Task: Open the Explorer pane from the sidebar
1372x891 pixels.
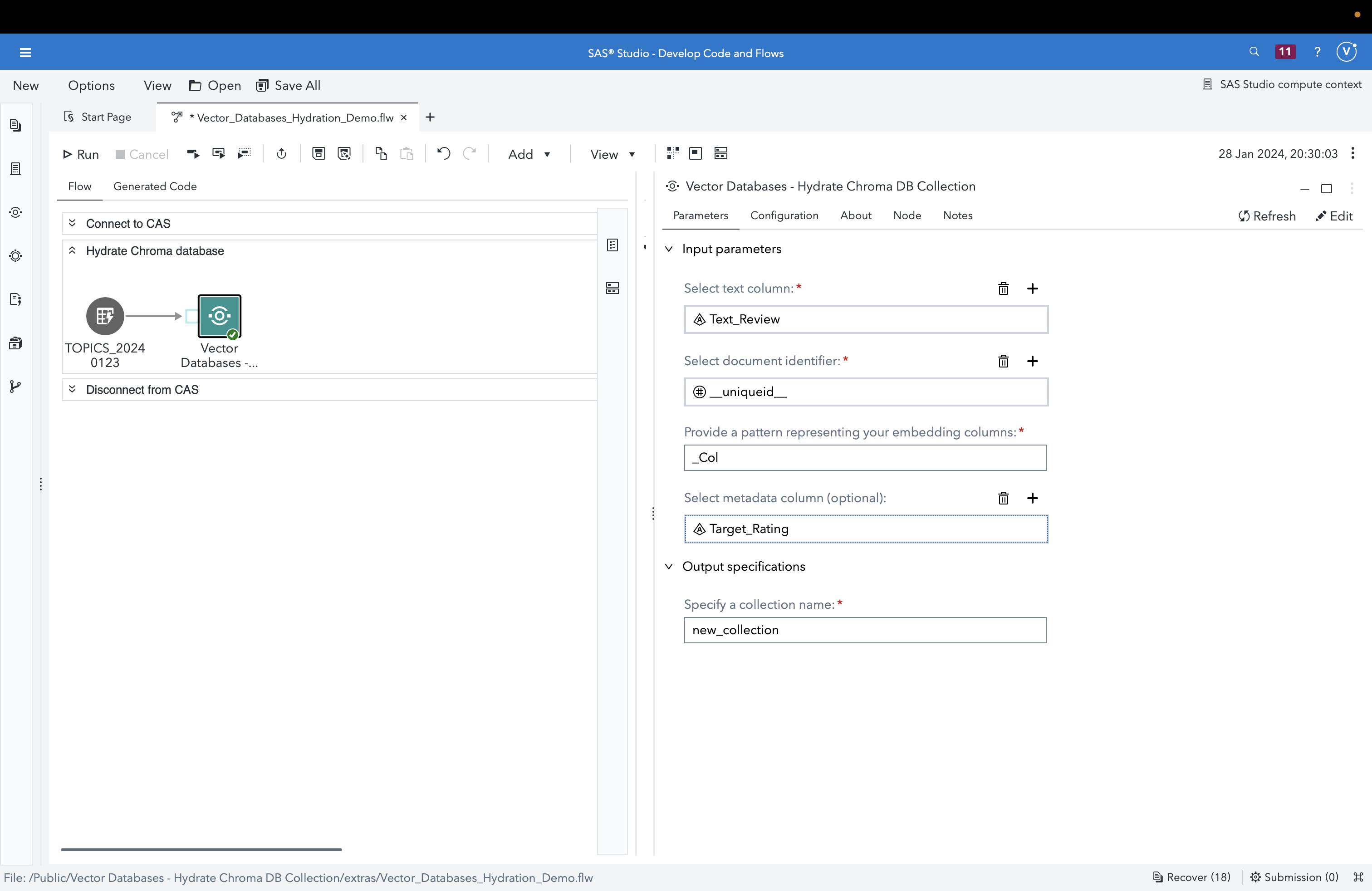Action: [x=15, y=126]
